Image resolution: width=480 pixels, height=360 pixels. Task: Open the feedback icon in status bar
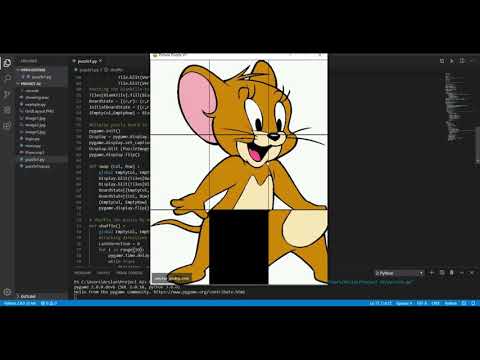(464, 303)
